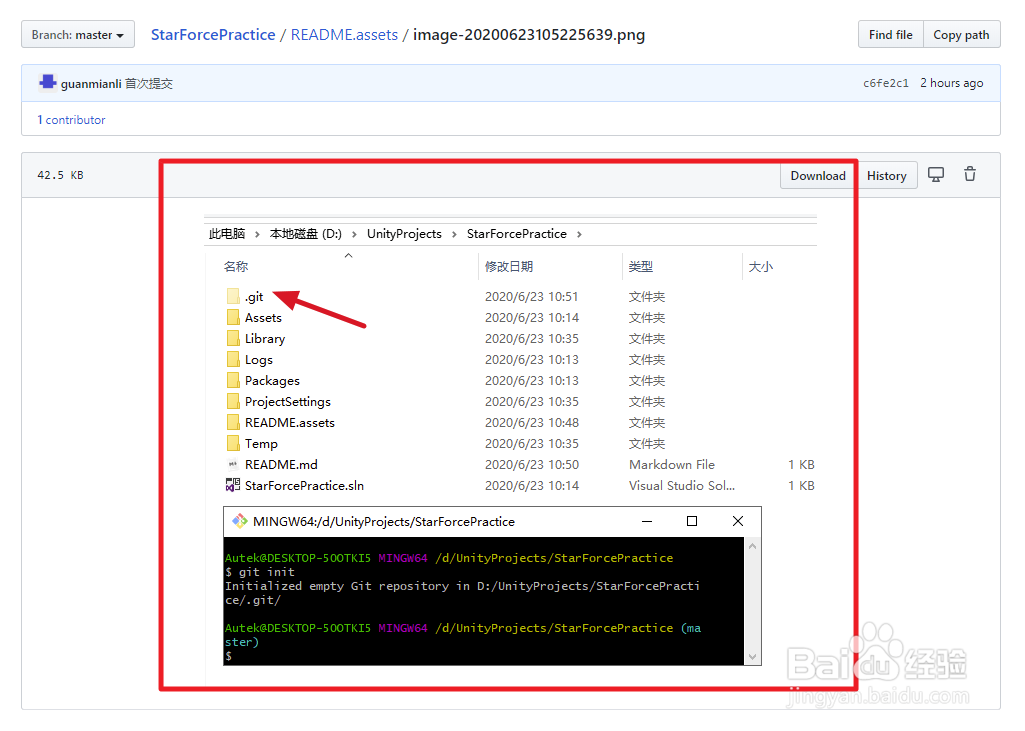Expand the chevron after StarForcePractice in address bar
The height and width of the screenshot is (731, 1025).
click(579, 233)
